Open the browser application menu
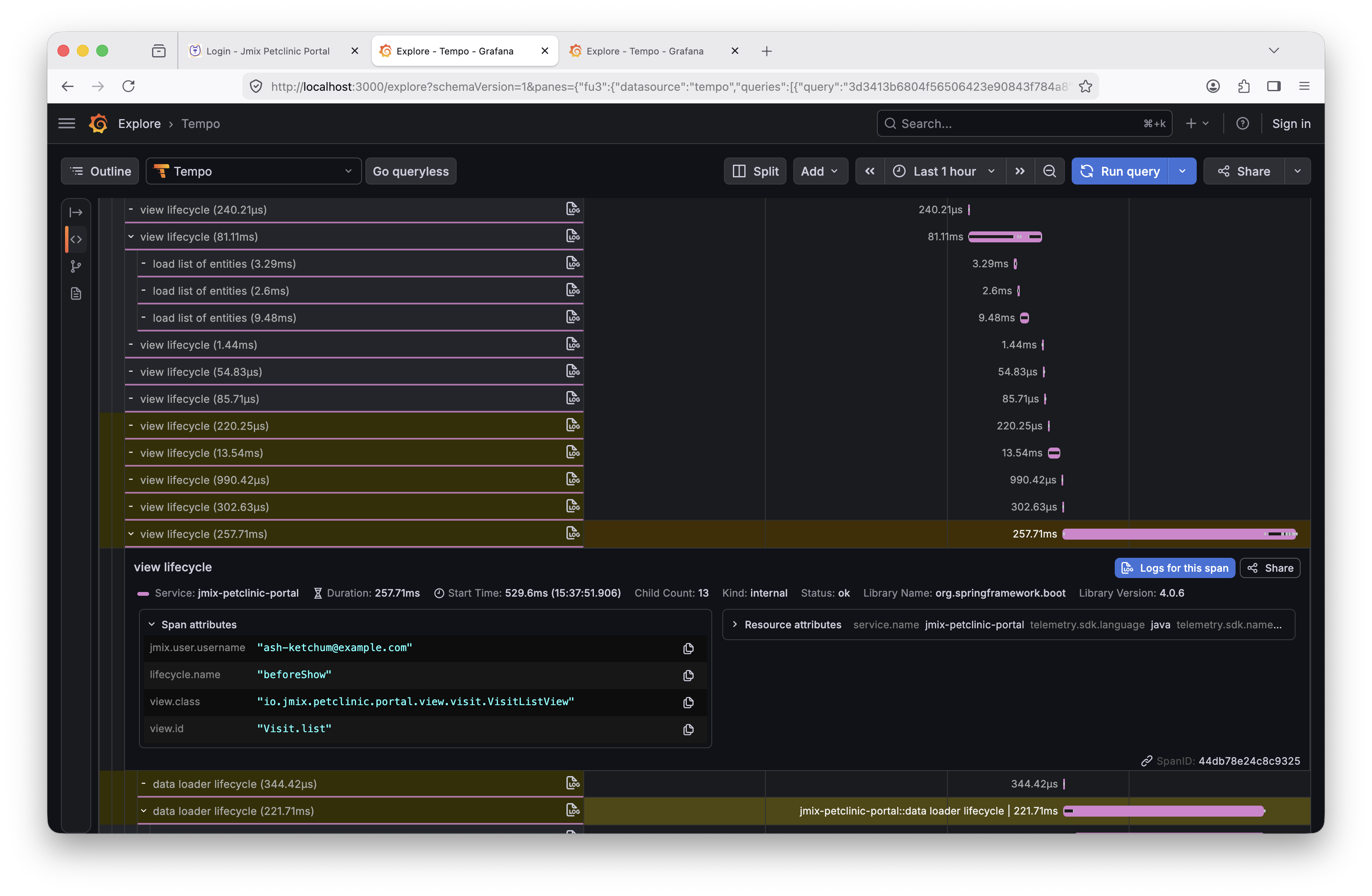 coord(1304,87)
